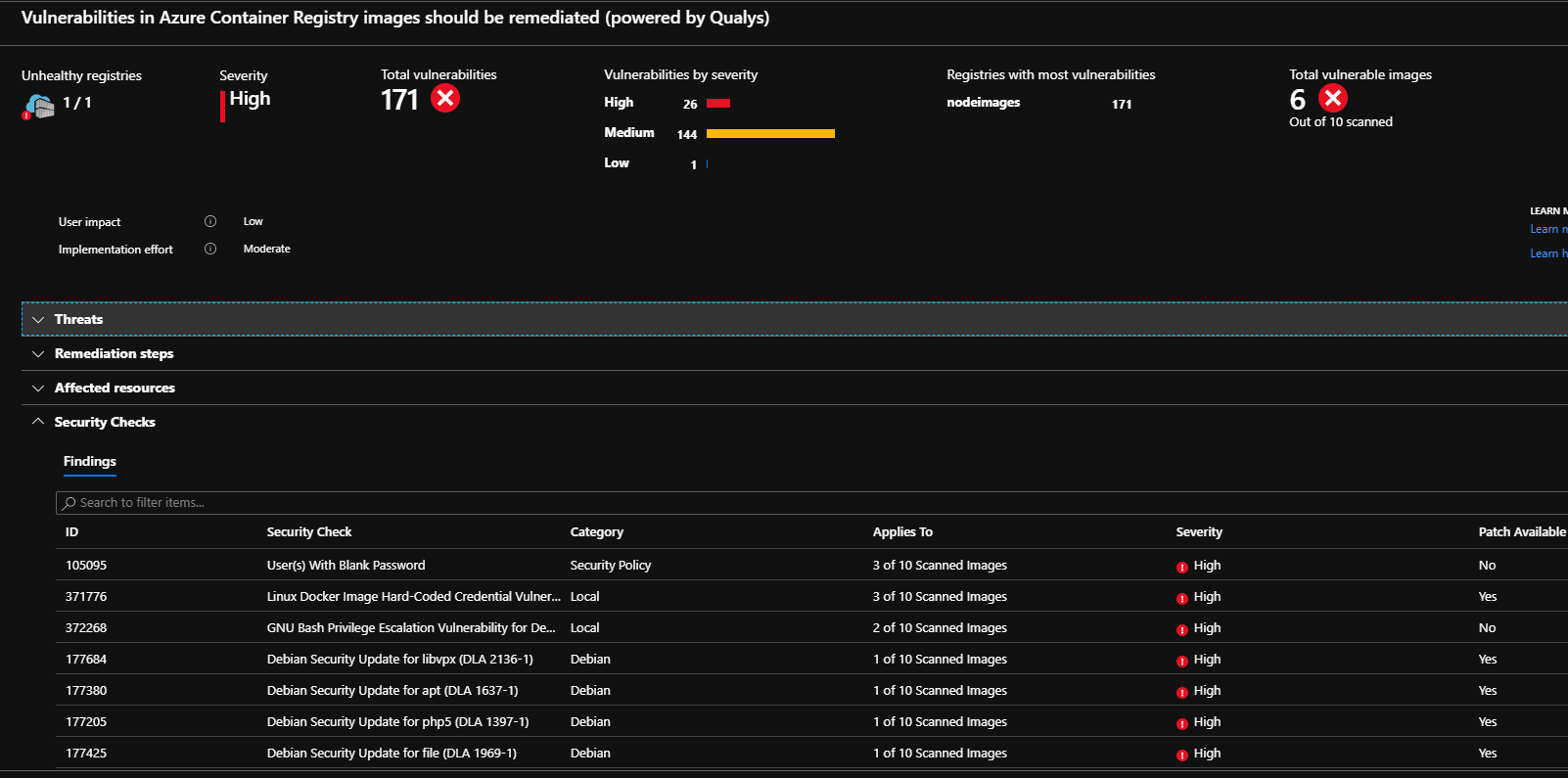
Task: Open Debian Security Update for libvpx finding
Action: point(400,660)
